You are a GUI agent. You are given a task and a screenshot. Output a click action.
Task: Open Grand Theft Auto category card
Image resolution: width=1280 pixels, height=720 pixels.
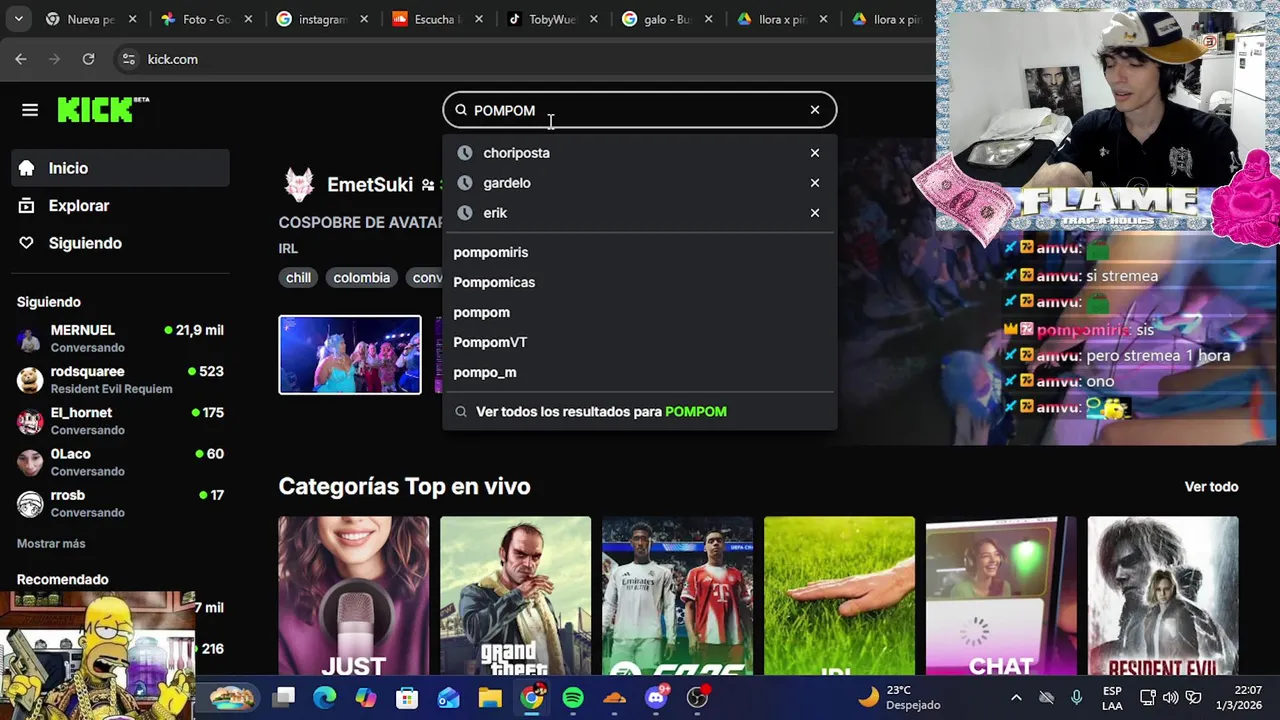(515, 596)
